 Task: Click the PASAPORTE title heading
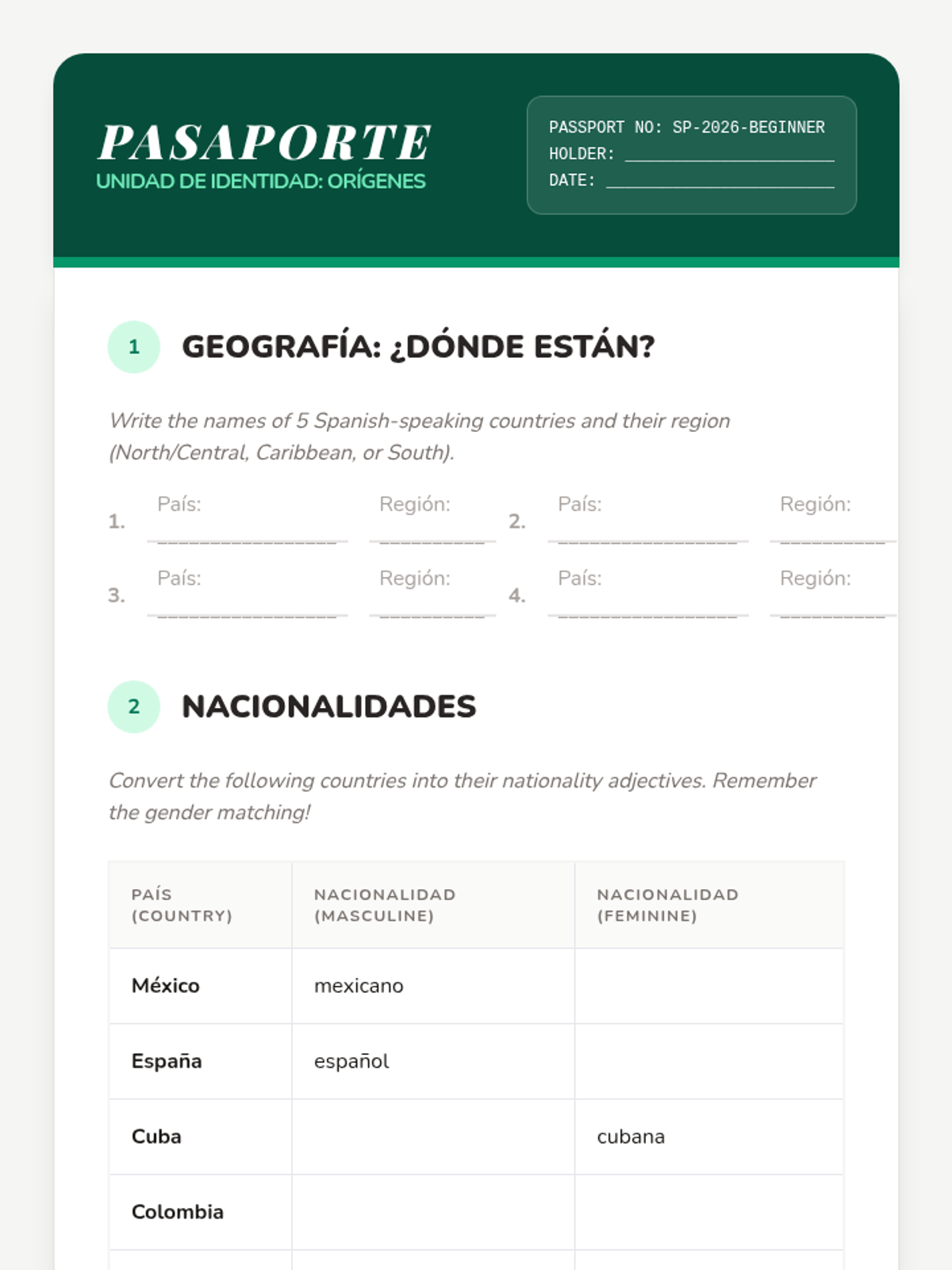[x=264, y=143]
